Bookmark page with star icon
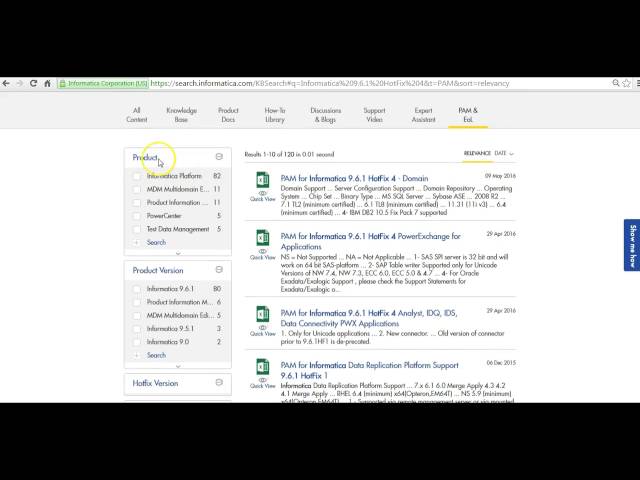Screen dimensions: 640x480 627,83
